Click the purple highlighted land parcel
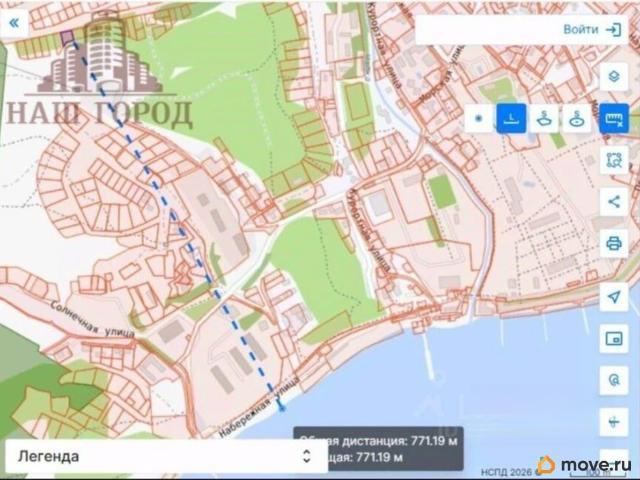The height and width of the screenshot is (480, 640). tap(67, 37)
